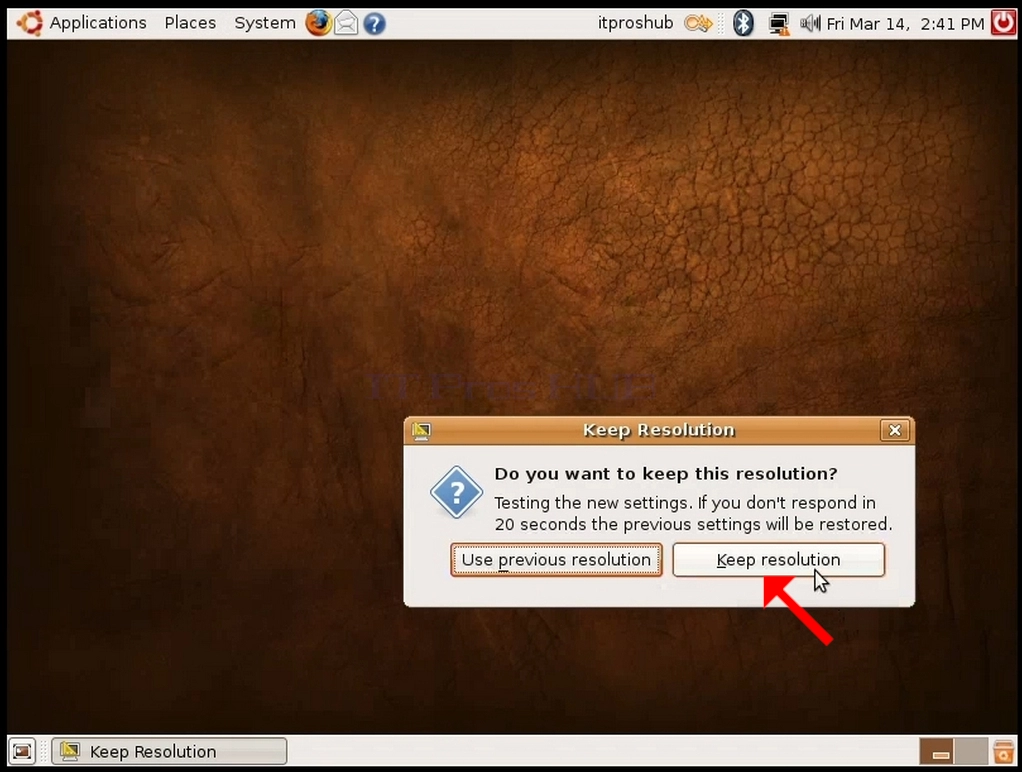Open the blue Help question mark launcher
Viewport: 1022px width, 772px height.
click(374, 24)
